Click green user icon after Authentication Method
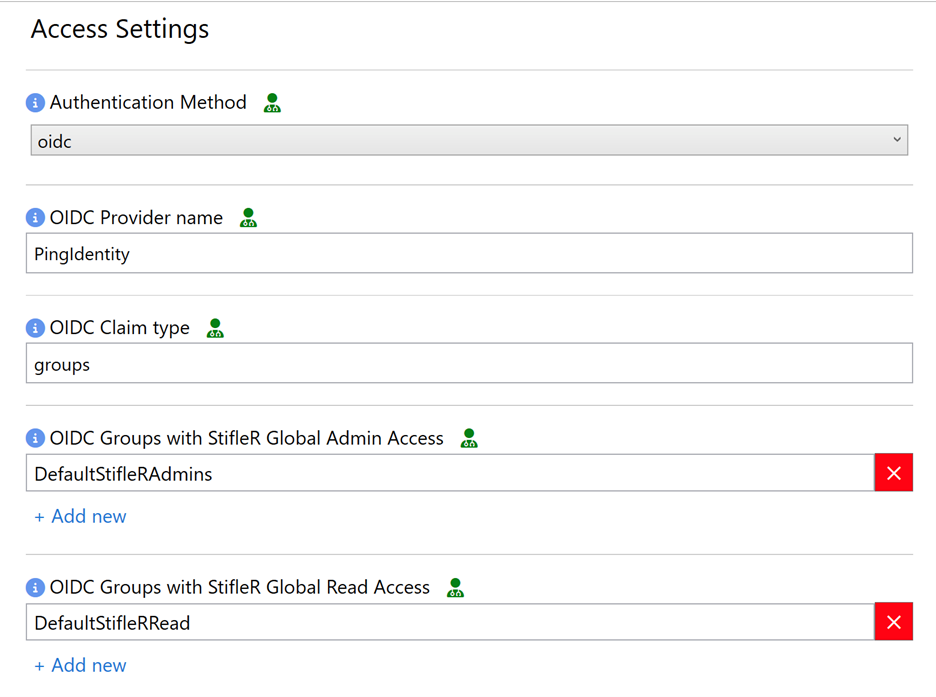The width and height of the screenshot is (936, 697). pyautogui.click(x=272, y=103)
